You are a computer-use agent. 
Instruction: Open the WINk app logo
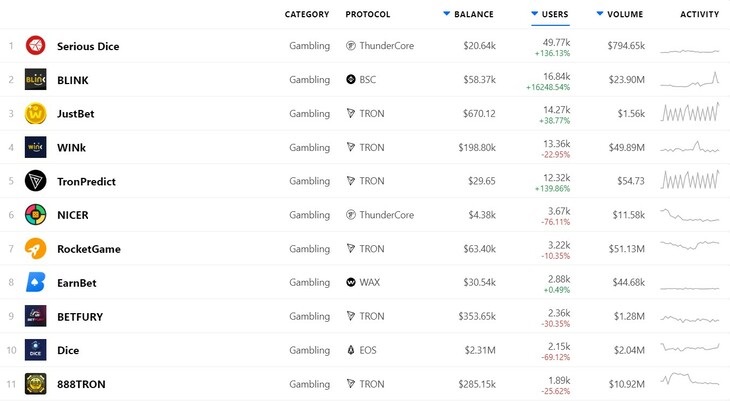pos(35,147)
